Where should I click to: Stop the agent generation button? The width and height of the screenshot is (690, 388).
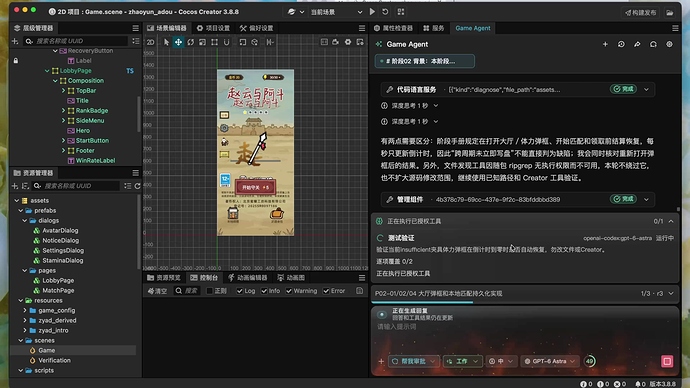tap(667, 362)
